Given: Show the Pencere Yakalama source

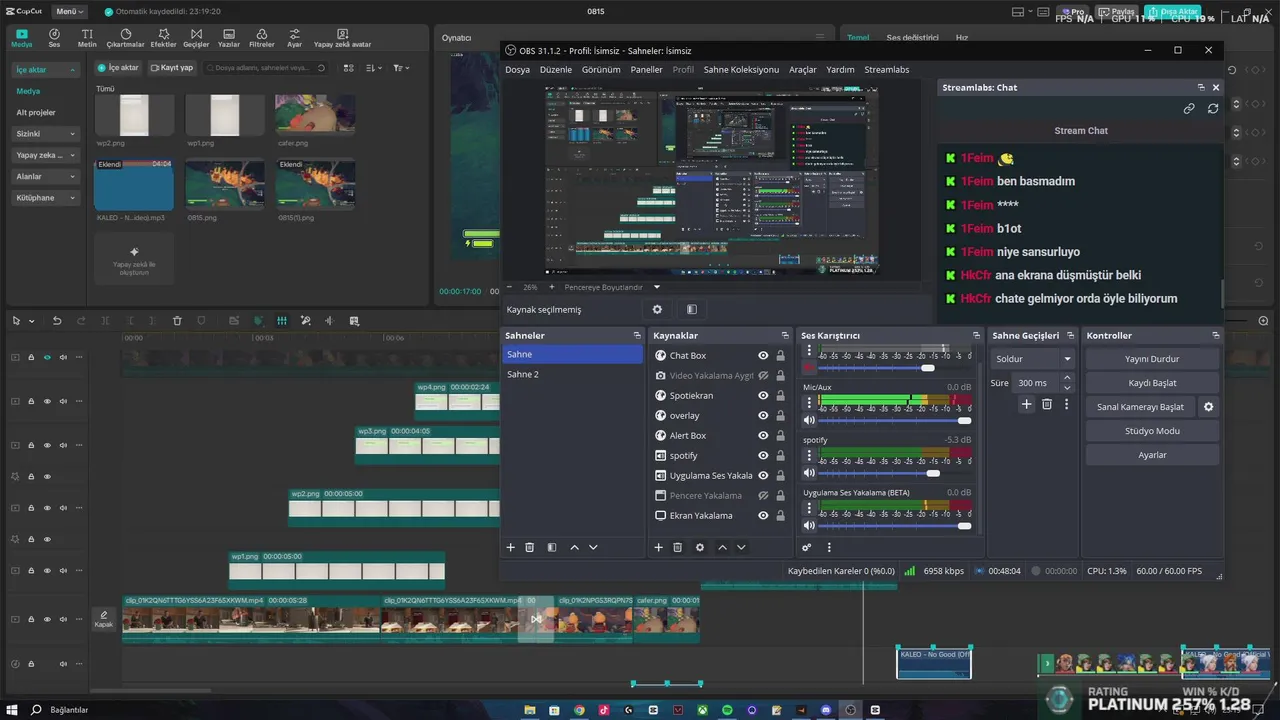Looking at the screenshot, I should 763,495.
